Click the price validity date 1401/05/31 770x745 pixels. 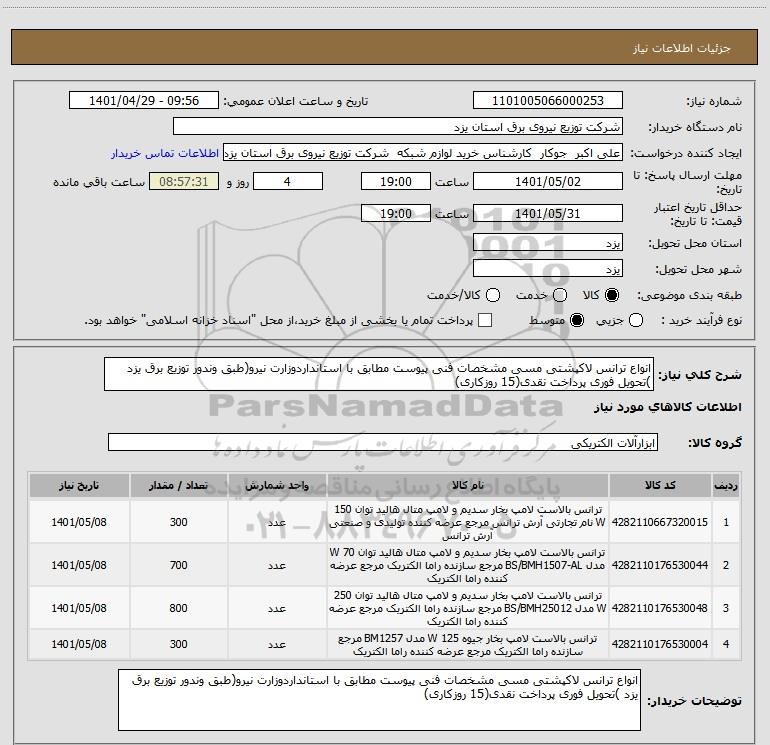click(548, 213)
